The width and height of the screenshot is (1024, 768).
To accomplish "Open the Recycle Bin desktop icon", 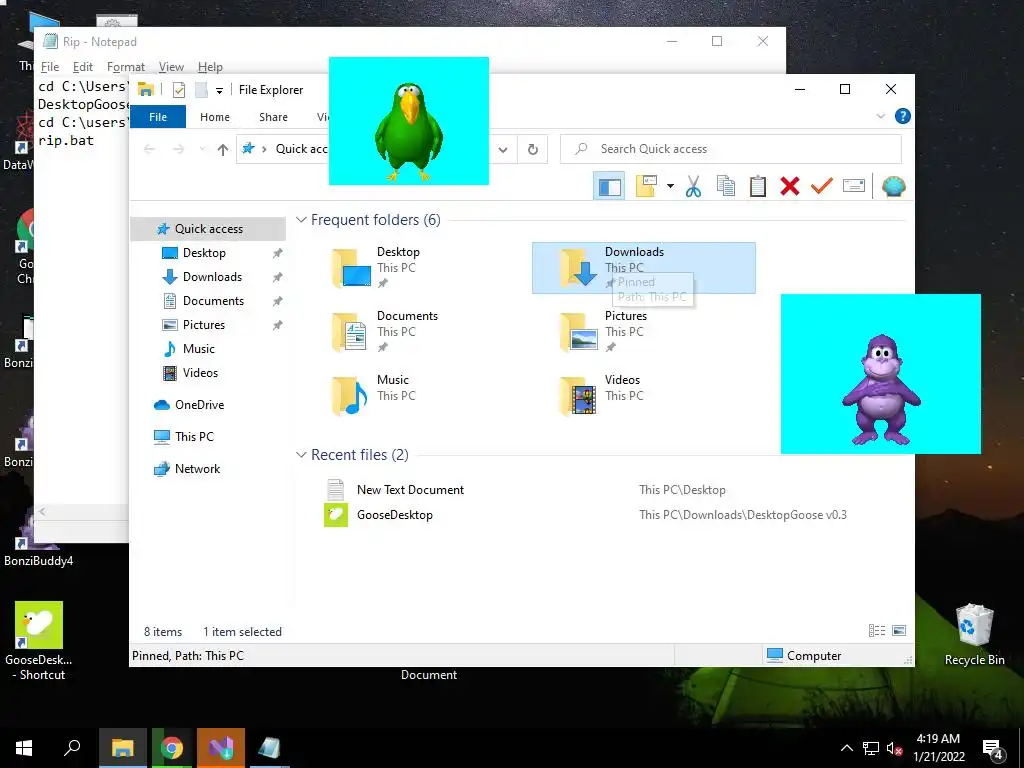I will point(974,634).
